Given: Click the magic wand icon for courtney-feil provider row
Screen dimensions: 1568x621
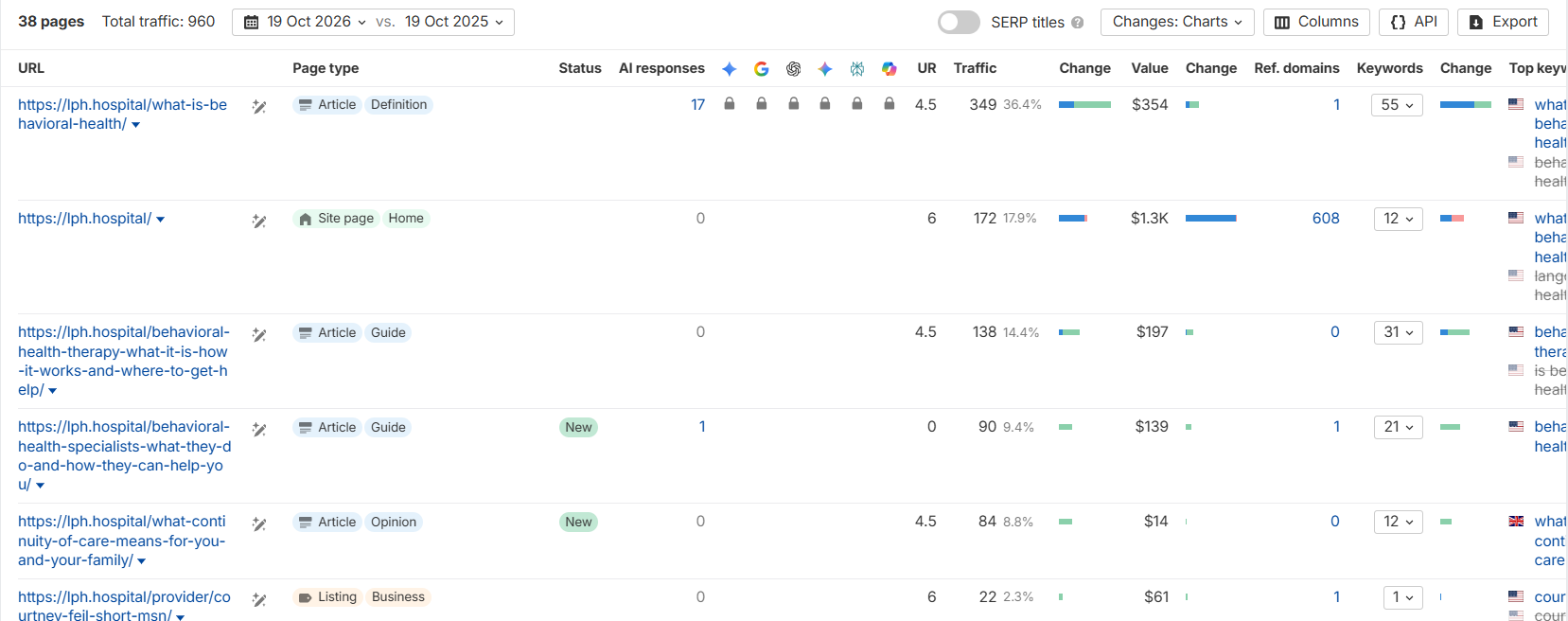Looking at the screenshot, I should point(259,599).
